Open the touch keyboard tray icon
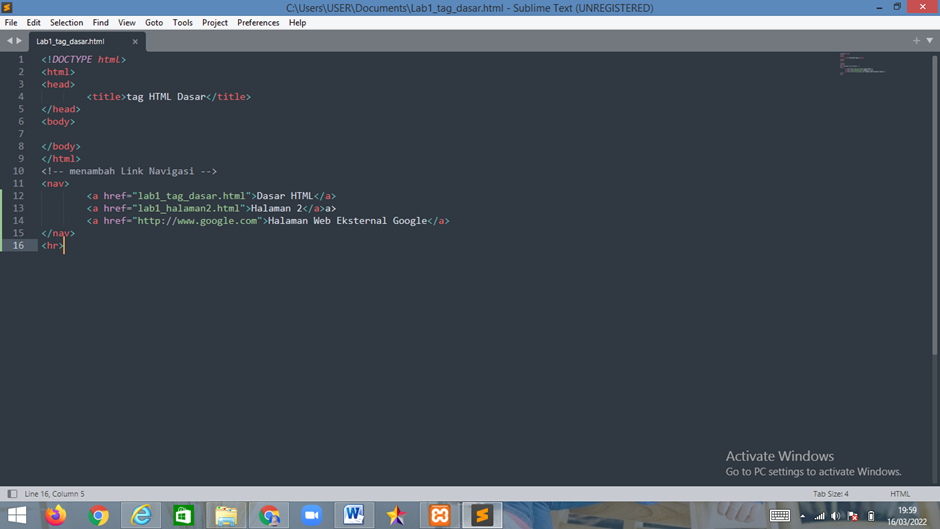940x529 pixels. click(x=779, y=516)
